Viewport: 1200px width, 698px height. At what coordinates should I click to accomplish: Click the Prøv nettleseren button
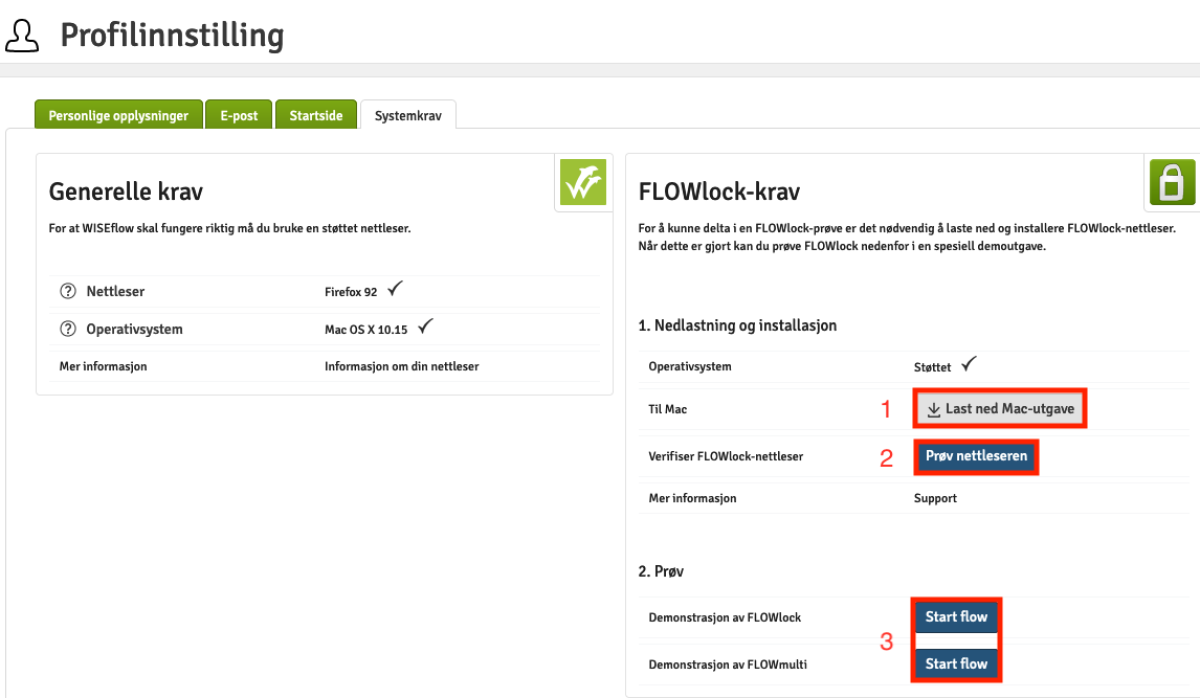point(976,456)
